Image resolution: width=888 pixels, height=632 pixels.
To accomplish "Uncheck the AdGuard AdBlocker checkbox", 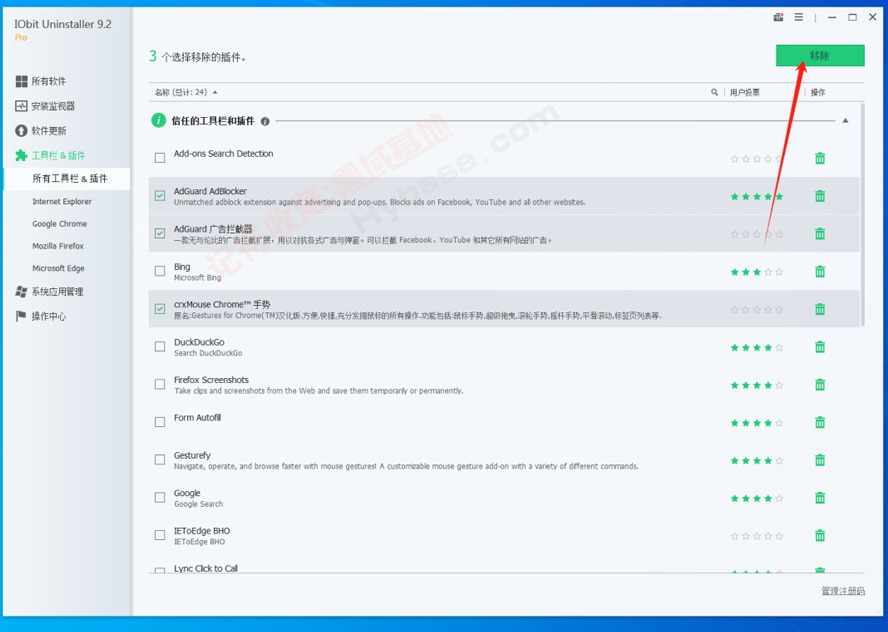I will [160, 195].
